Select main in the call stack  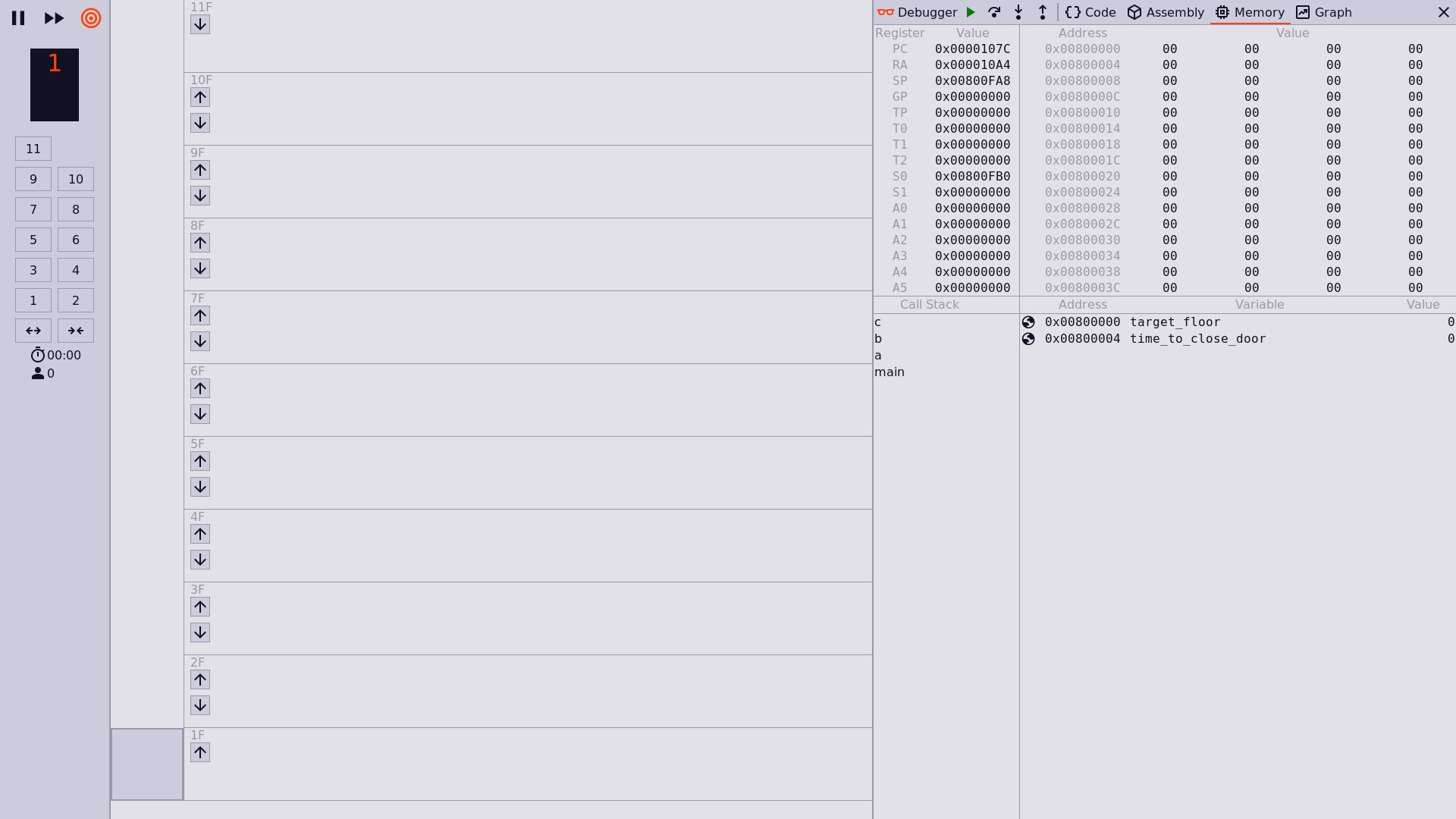coord(890,372)
